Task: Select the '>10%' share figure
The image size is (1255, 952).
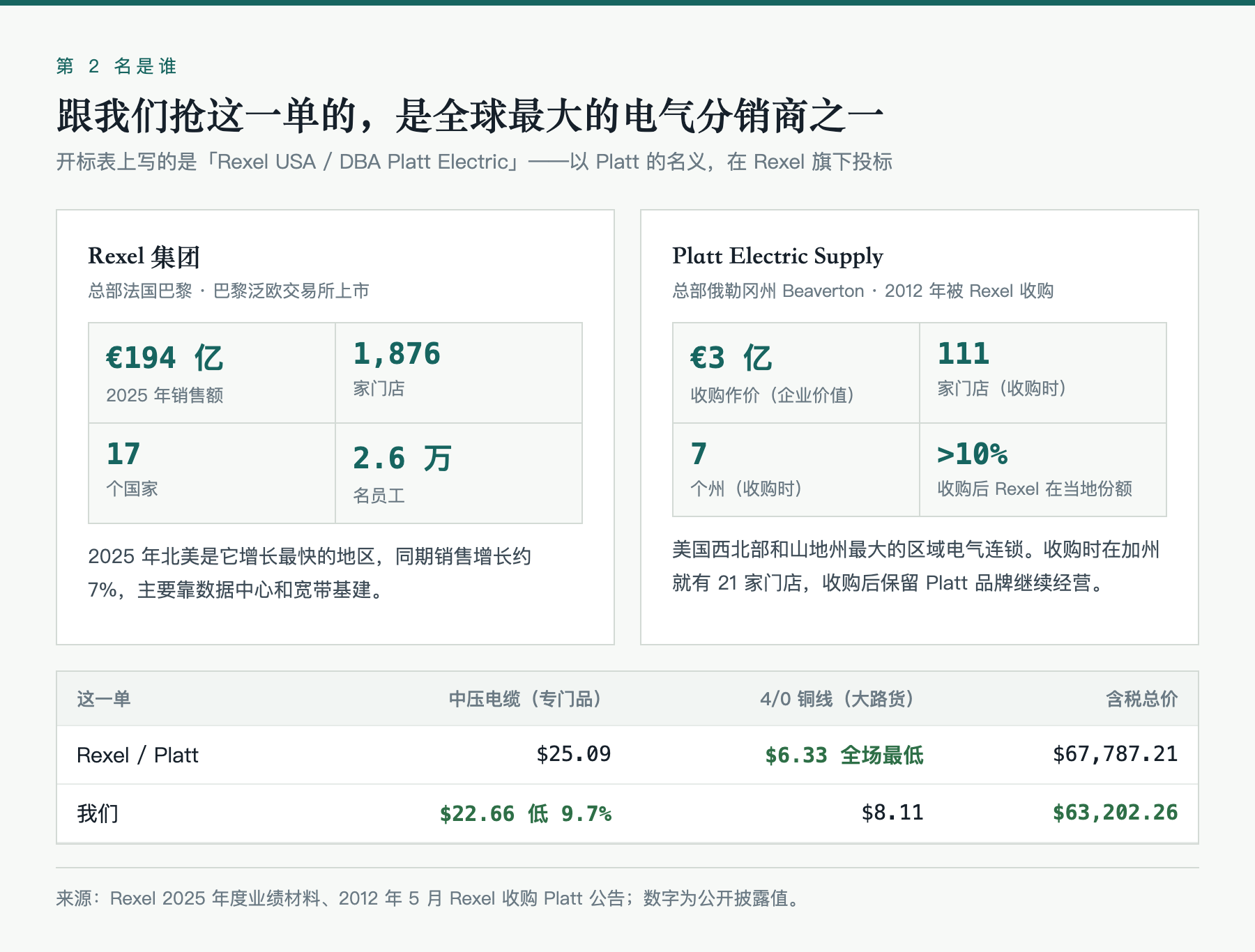Action: tap(973, 454)
